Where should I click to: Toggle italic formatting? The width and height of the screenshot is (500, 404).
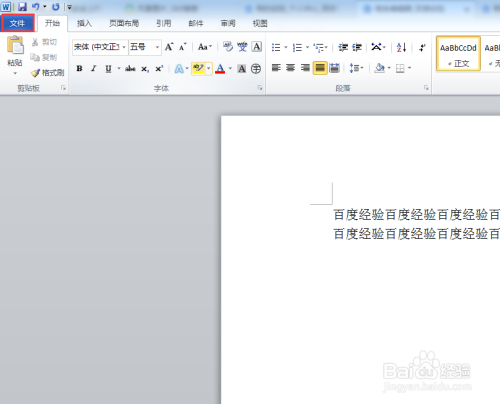(94, 69)
